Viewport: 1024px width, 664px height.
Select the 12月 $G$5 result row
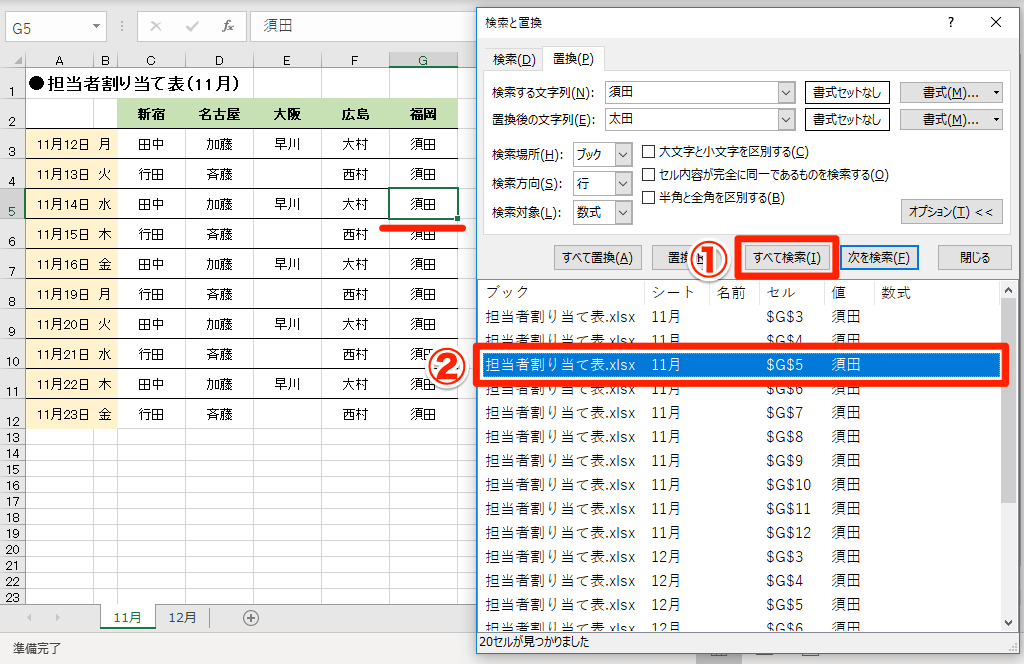[x=740, y=605]
